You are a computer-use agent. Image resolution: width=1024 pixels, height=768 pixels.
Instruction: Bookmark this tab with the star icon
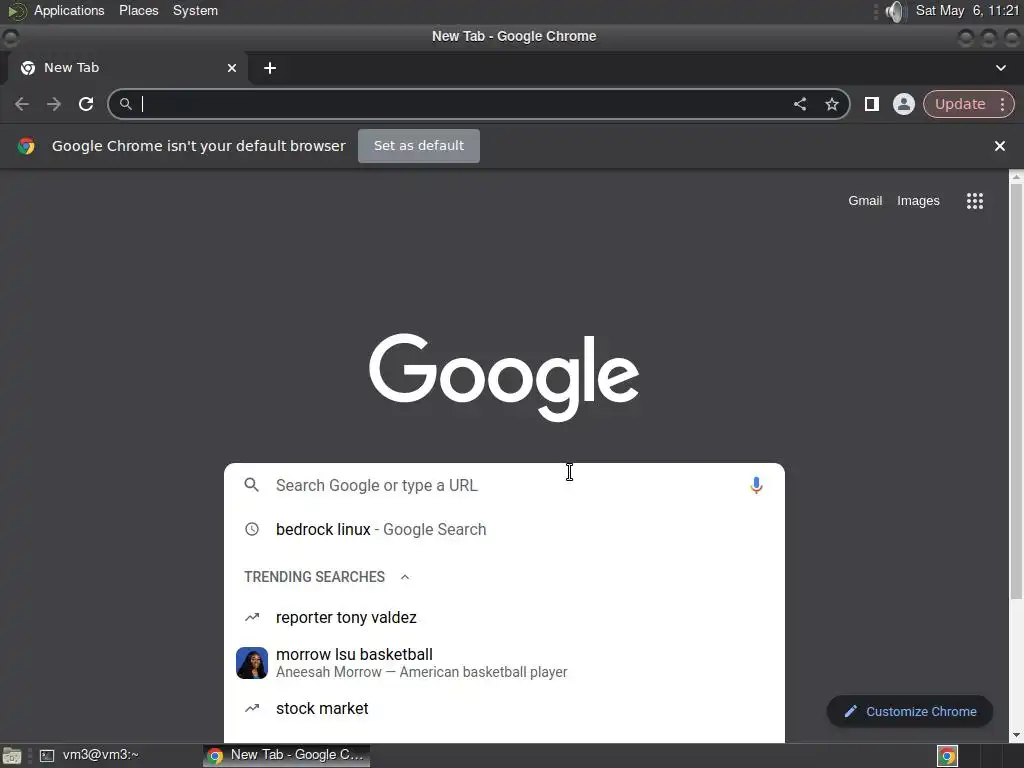[x=831, y=104]
